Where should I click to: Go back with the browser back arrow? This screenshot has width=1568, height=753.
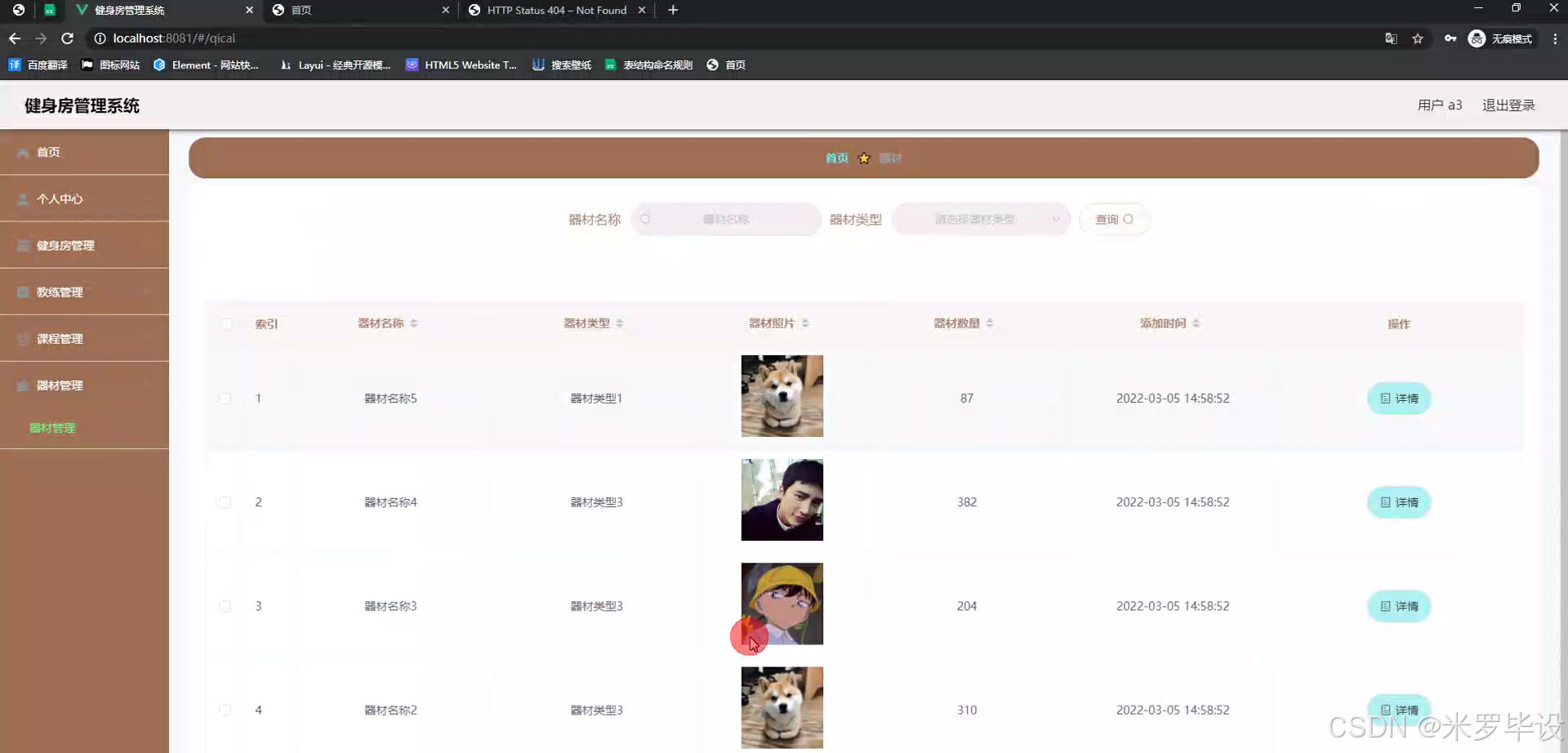15,38
